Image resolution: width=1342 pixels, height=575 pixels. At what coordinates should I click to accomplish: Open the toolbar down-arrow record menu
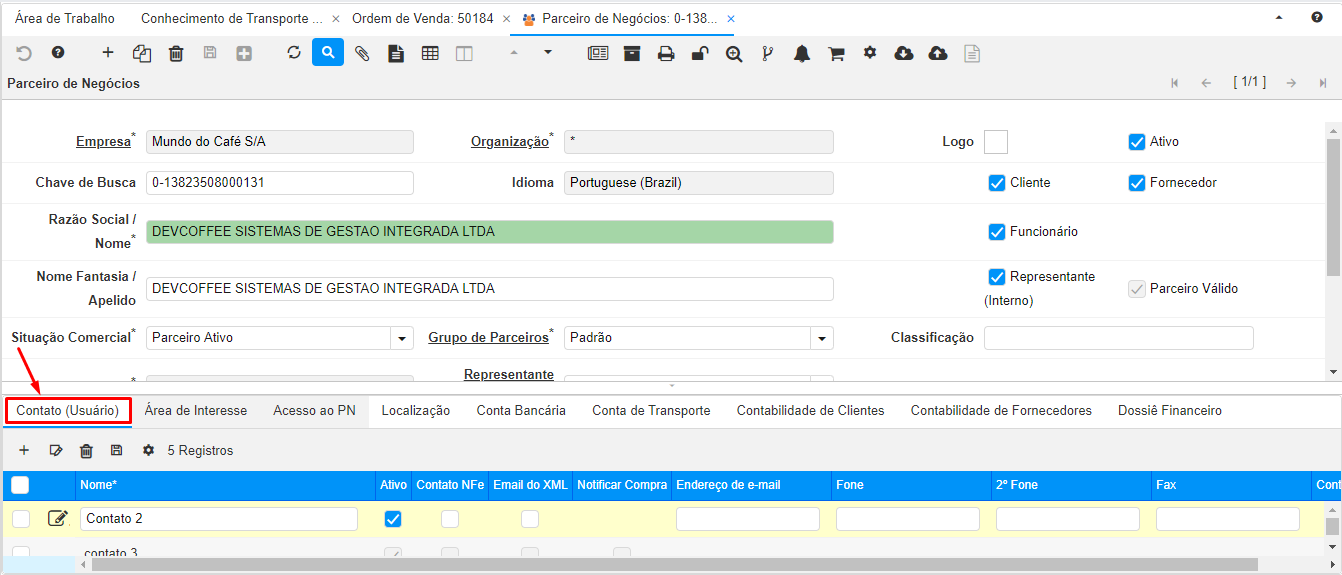(548, 52)
